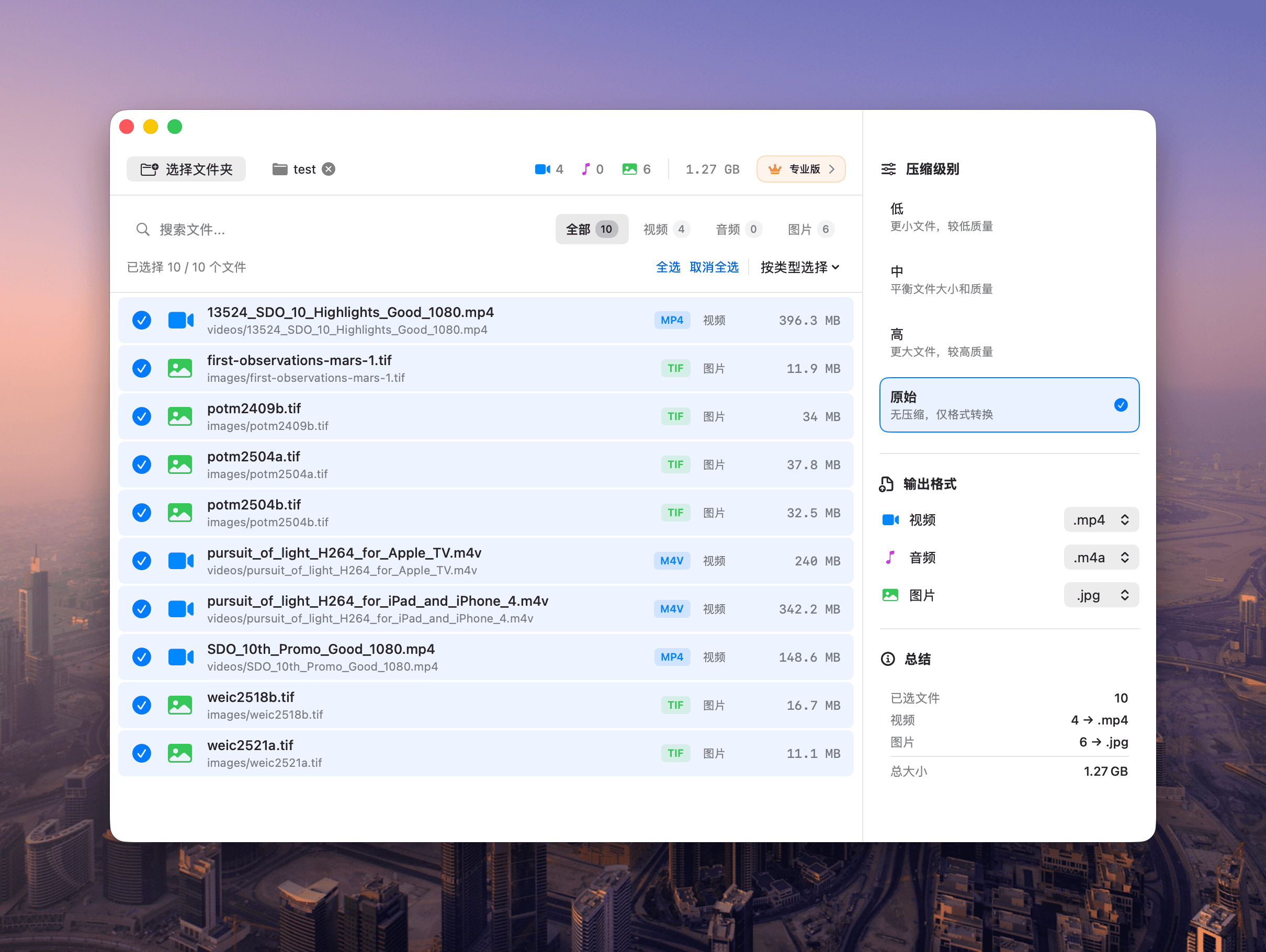Click the video count camera icon in header
1266x952 pixels.
coord(542,169)
